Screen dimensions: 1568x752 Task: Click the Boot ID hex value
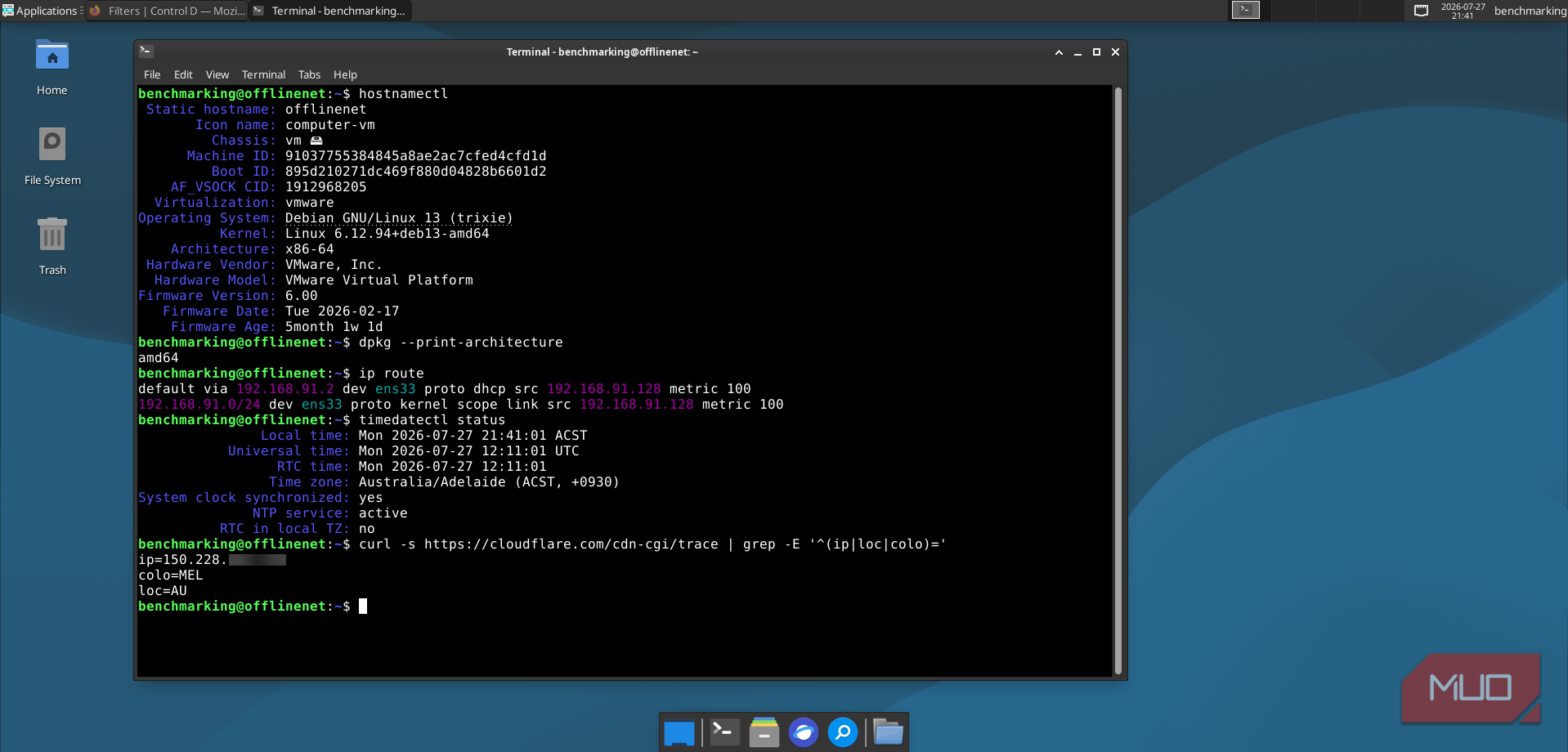(x=415, y=172)
